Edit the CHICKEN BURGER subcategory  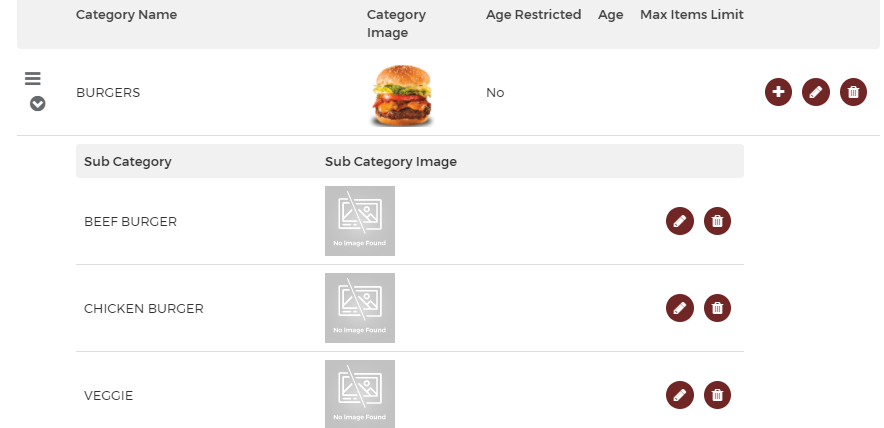680,308
